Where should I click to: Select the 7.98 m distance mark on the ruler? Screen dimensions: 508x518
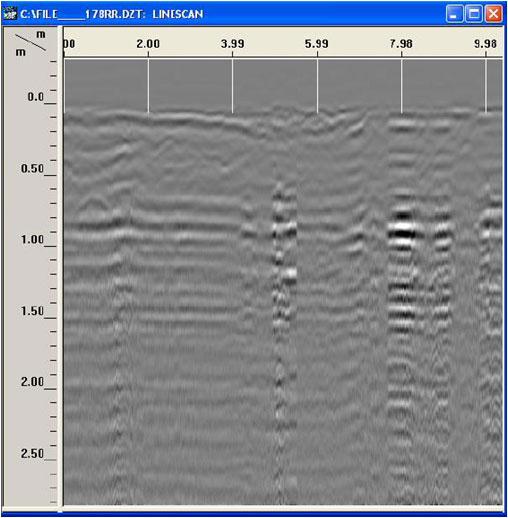pos(401,44)
